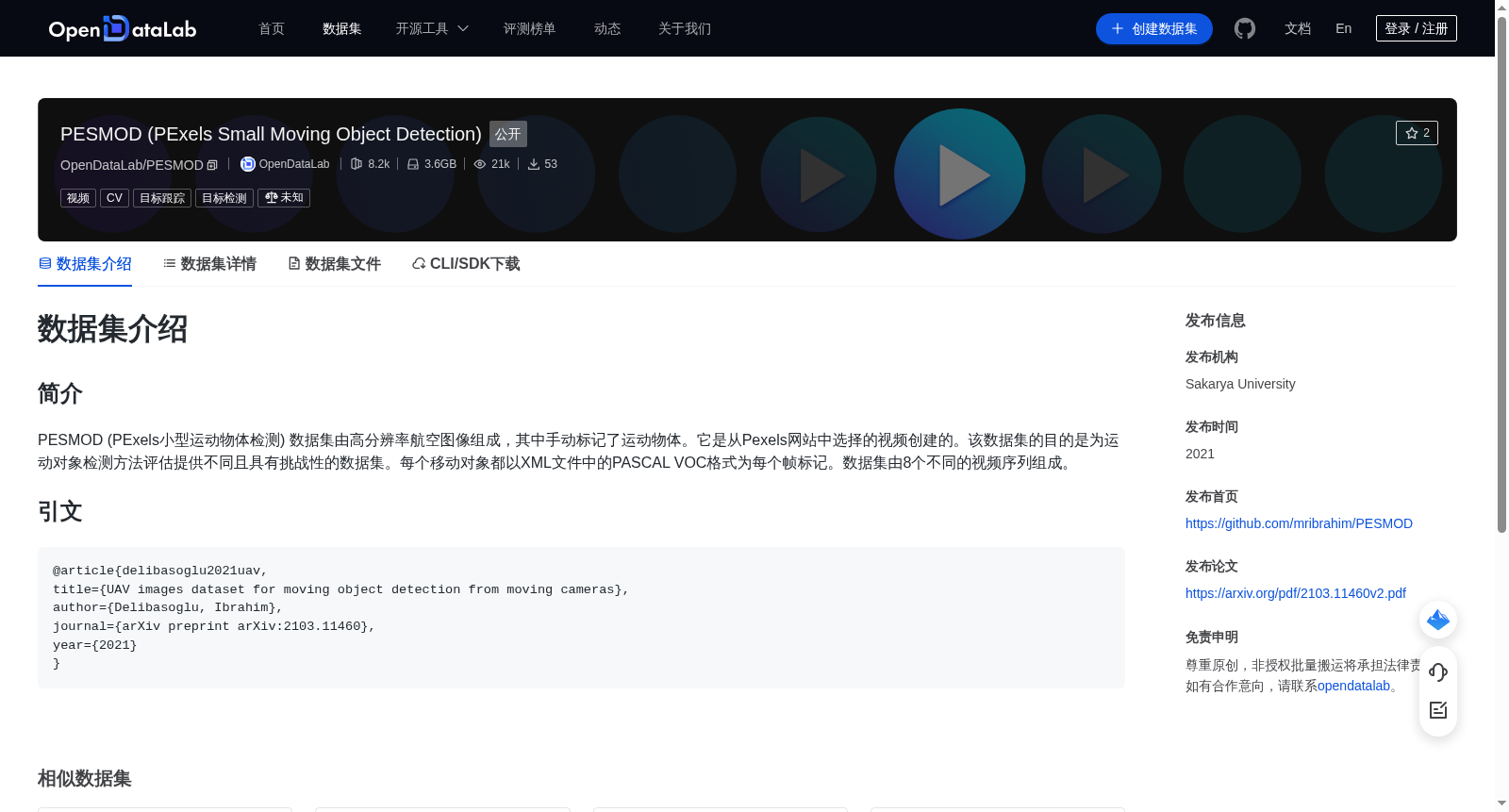Click the BibTeX citation code block

tap(581, 618)
